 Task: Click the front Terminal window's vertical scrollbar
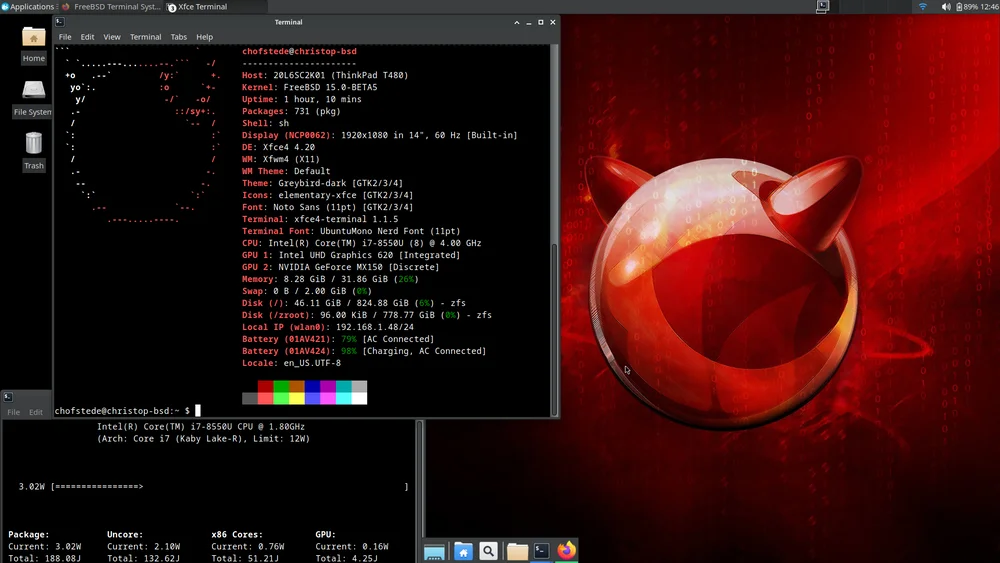pos(554,231)
